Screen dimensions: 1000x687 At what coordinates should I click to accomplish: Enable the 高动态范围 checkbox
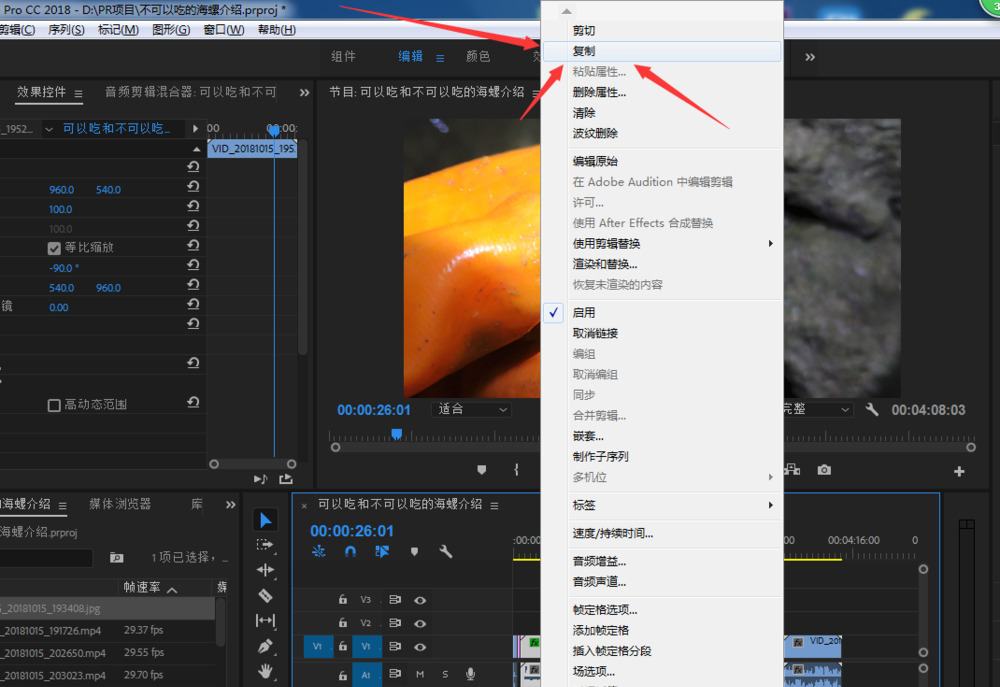[55, 404]
